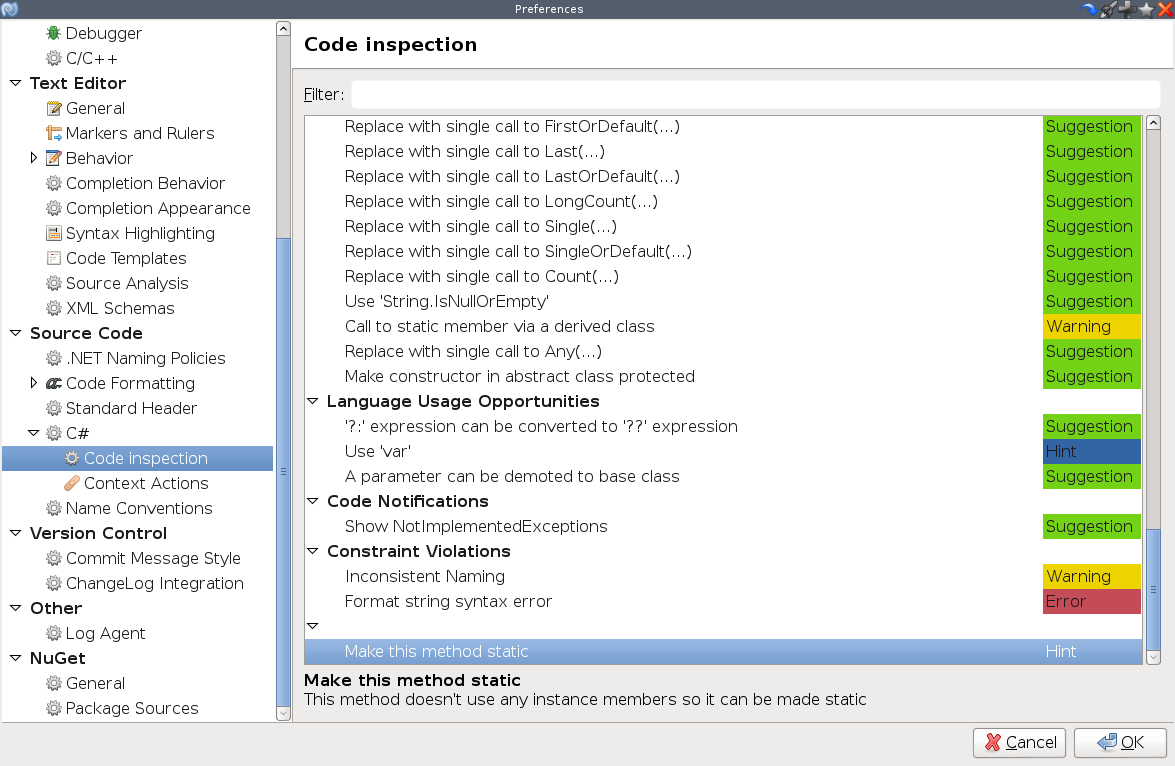Collapse the Language Usage Opportunities group

tap(313, 401)
